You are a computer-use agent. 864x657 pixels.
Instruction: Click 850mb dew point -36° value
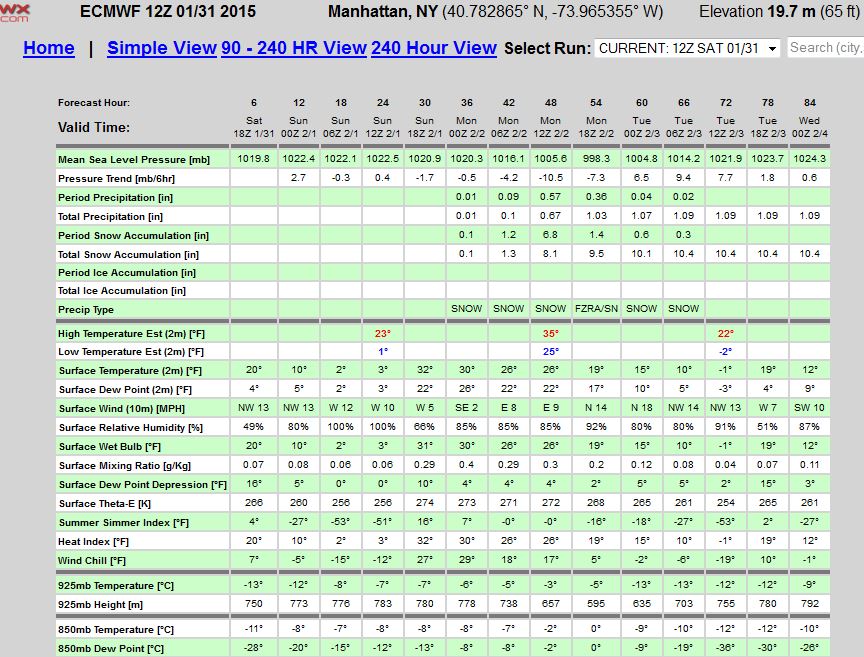(725, 648)
